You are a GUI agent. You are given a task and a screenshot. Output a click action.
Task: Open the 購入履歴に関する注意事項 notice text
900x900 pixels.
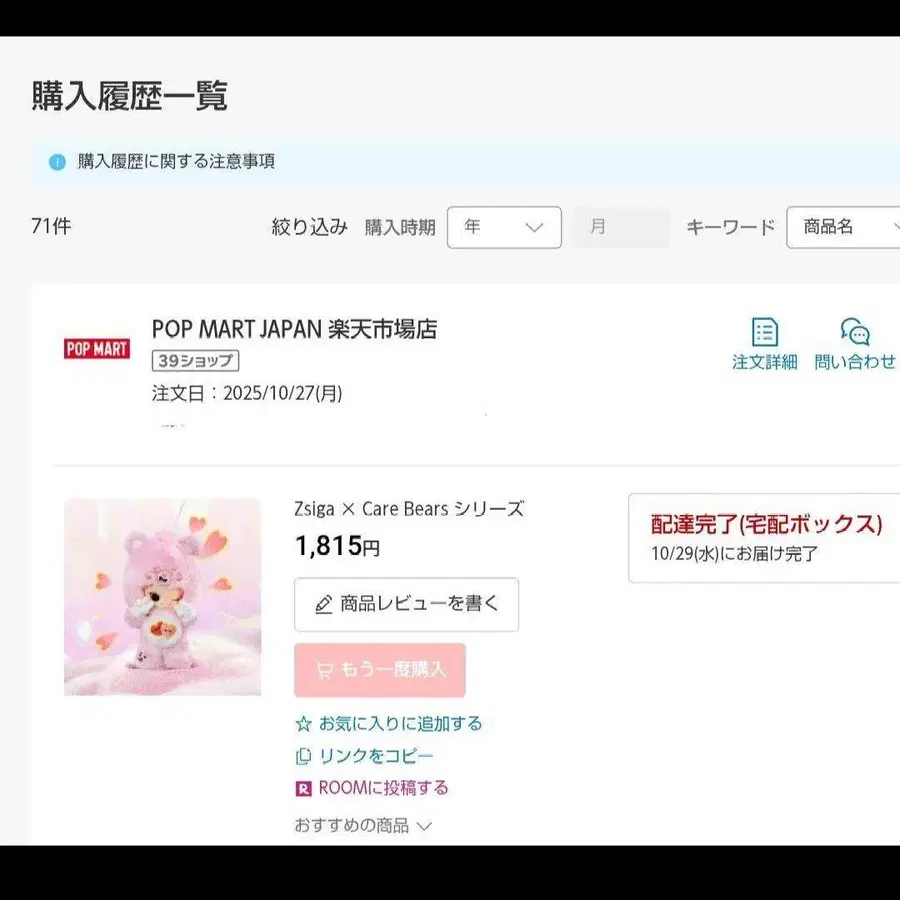click(176, 162)
